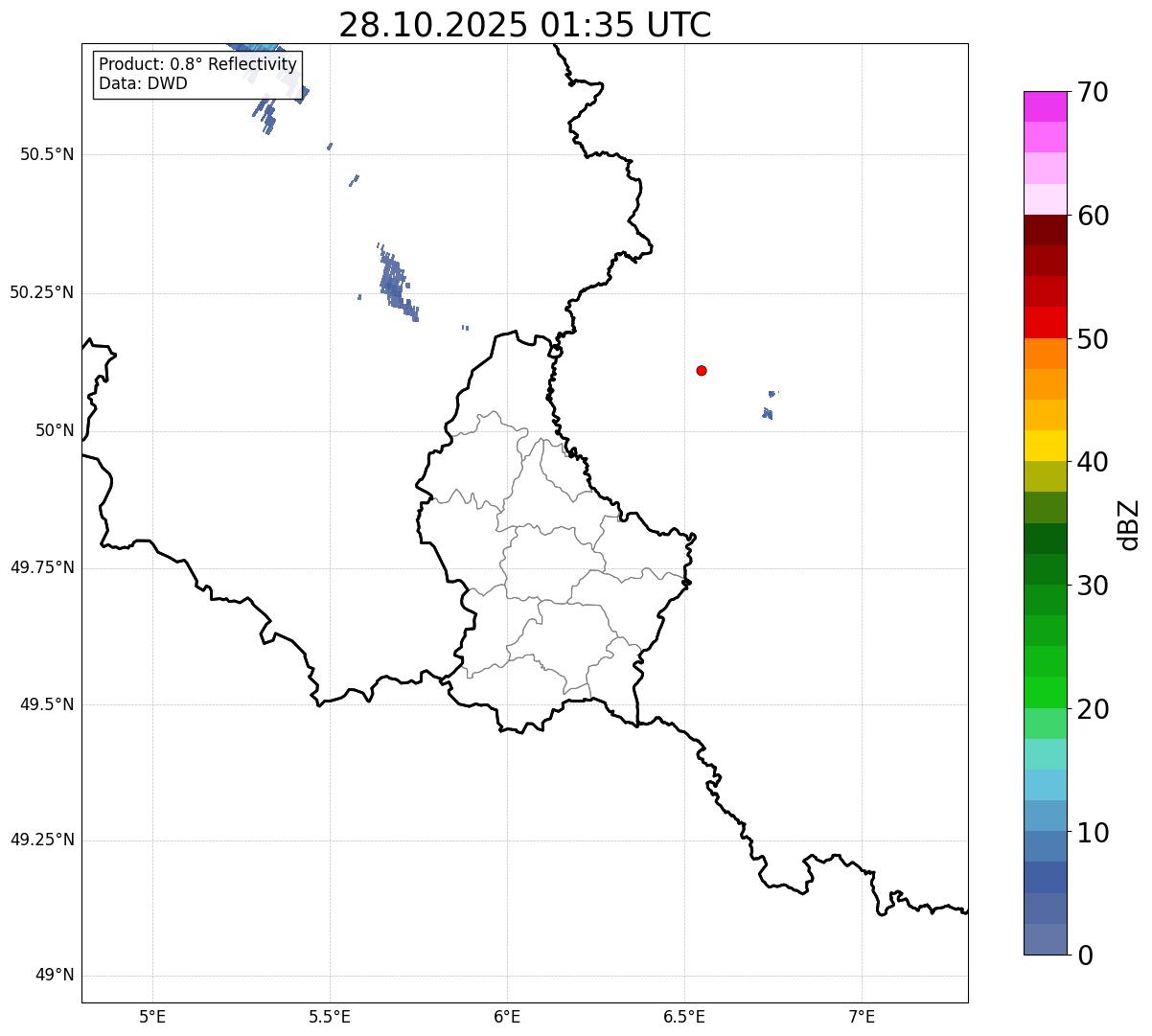Select the magenta swatch at colorbar top
Image resolution: width=1152 pixels, height=1036 pixels.
click(1045, 106)
